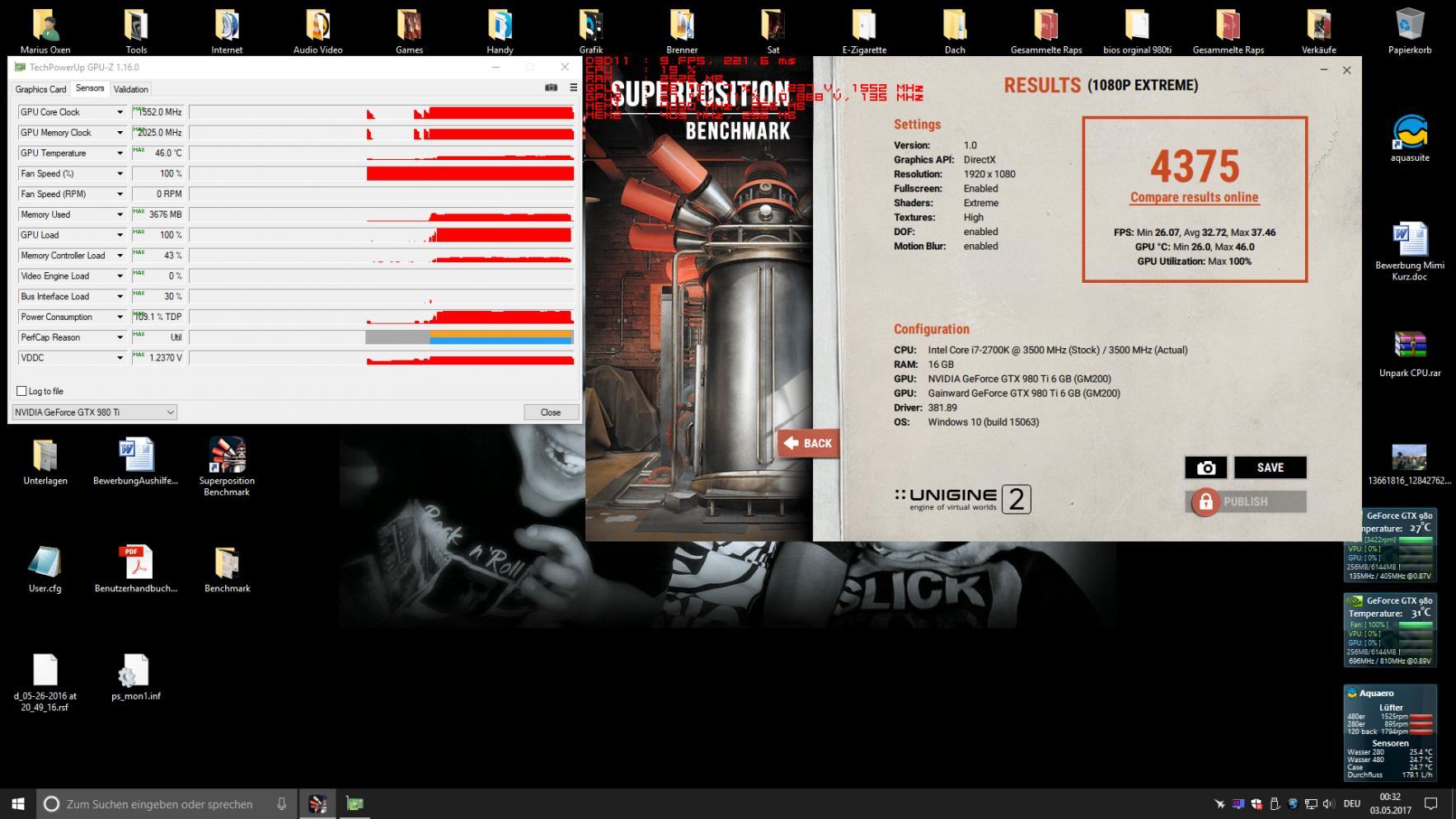The height and width of the screenshot is (819, 1456).
Task: Open Bewerbung Mimi Kurz.doc document
Action: coord(1410,252)
